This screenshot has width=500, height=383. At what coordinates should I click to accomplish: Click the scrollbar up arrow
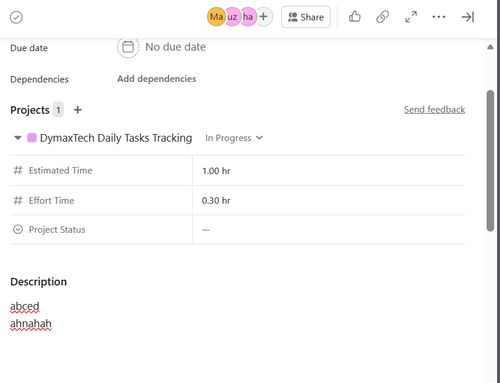(490, 47)
